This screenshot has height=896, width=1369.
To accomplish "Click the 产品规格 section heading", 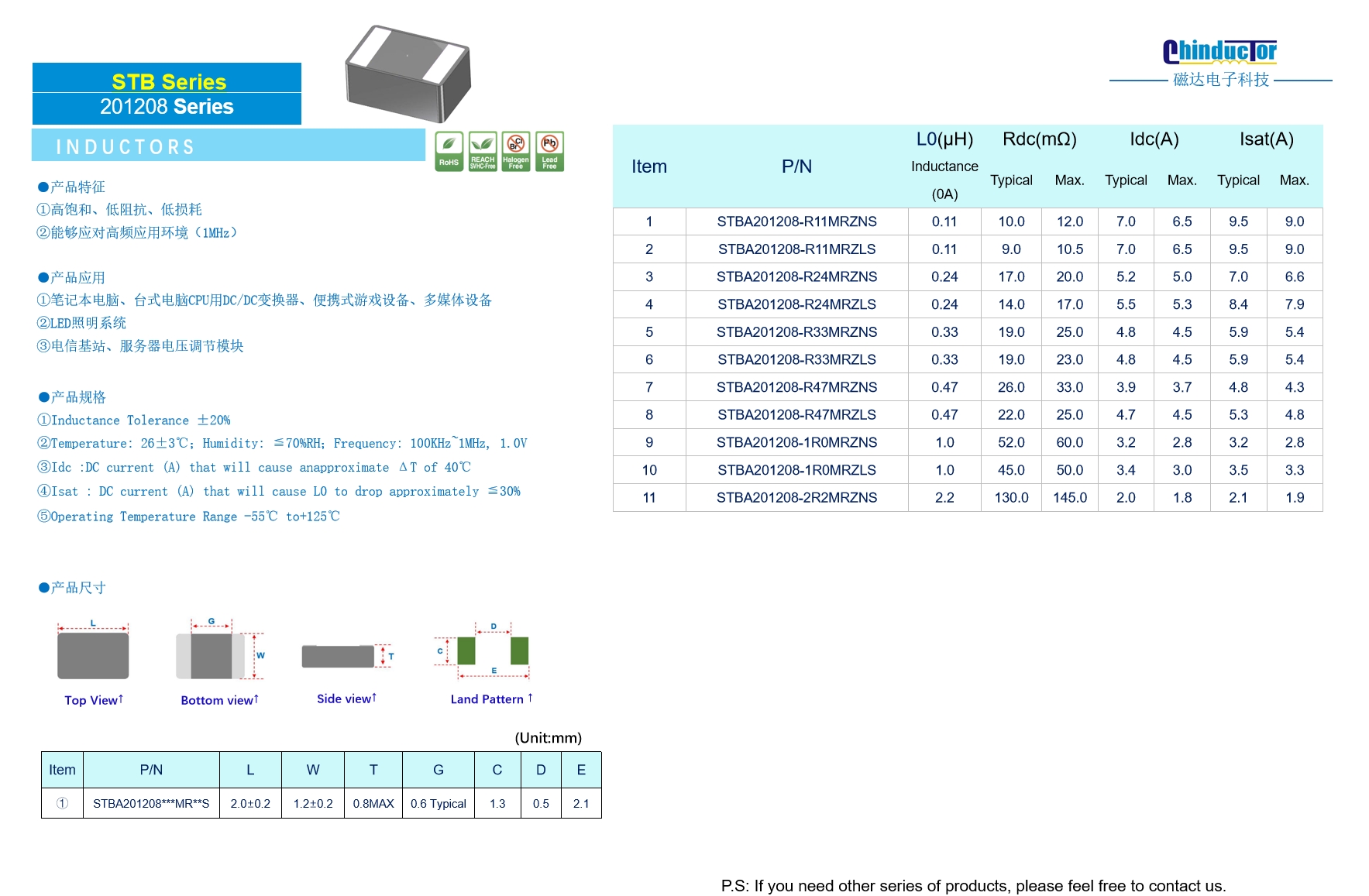I will [x=71, y=397].
